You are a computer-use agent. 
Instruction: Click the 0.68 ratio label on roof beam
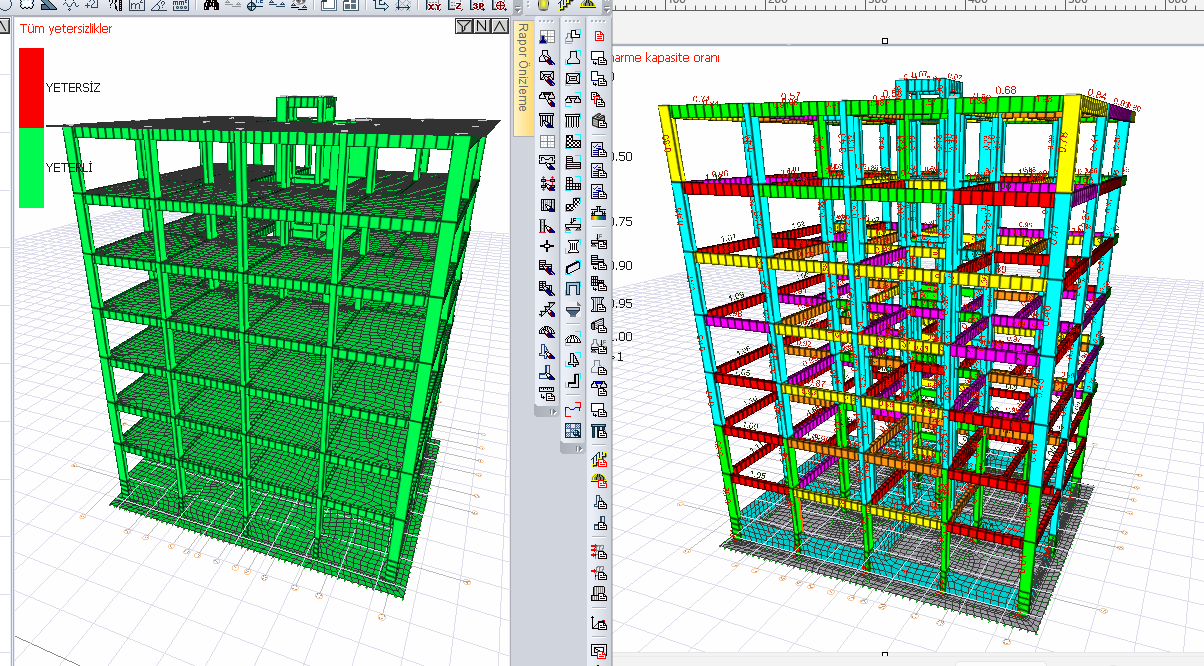(1005, 91)
